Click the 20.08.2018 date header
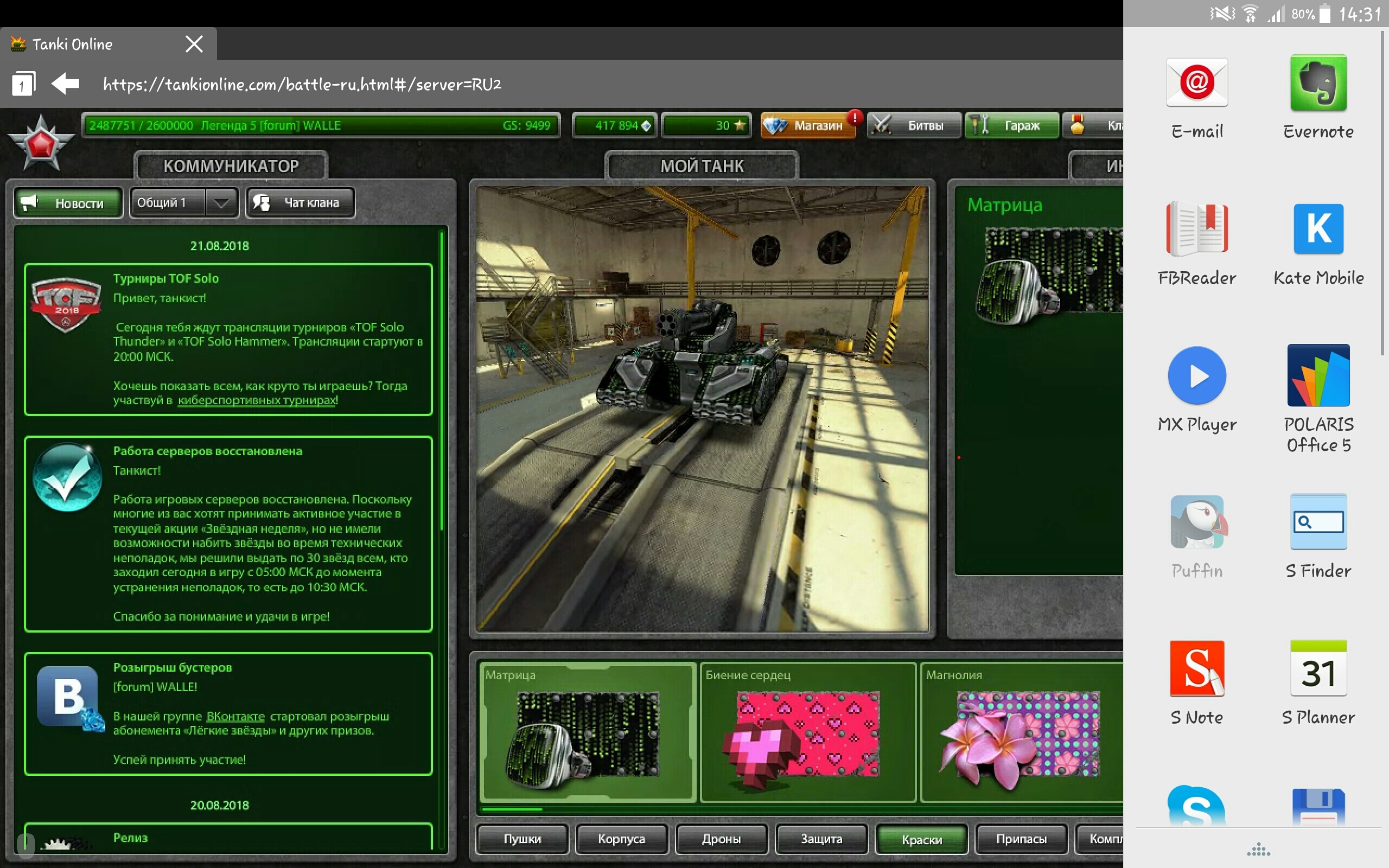The height and width of the screenshot is (868, 1389). click(x=220, y=805)
